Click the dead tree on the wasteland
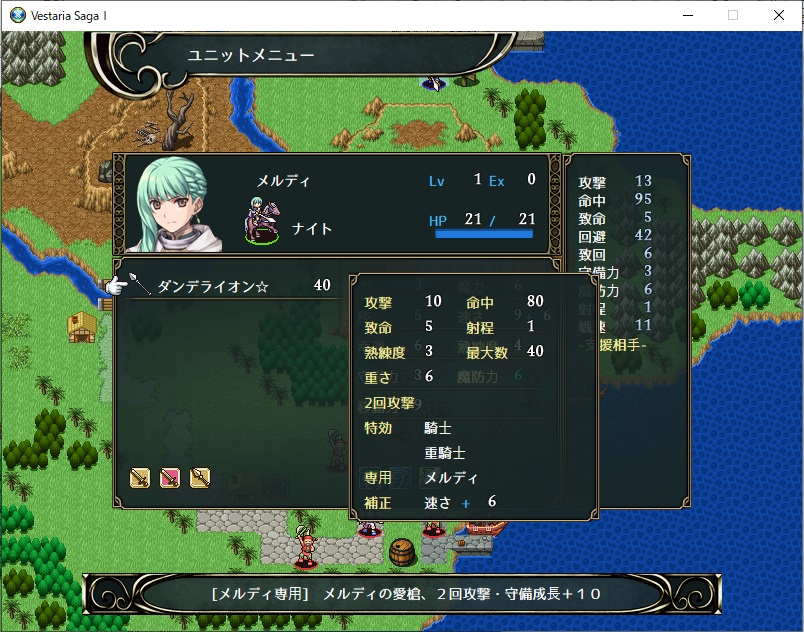The image size is (804, 632). tap(179, 121)
